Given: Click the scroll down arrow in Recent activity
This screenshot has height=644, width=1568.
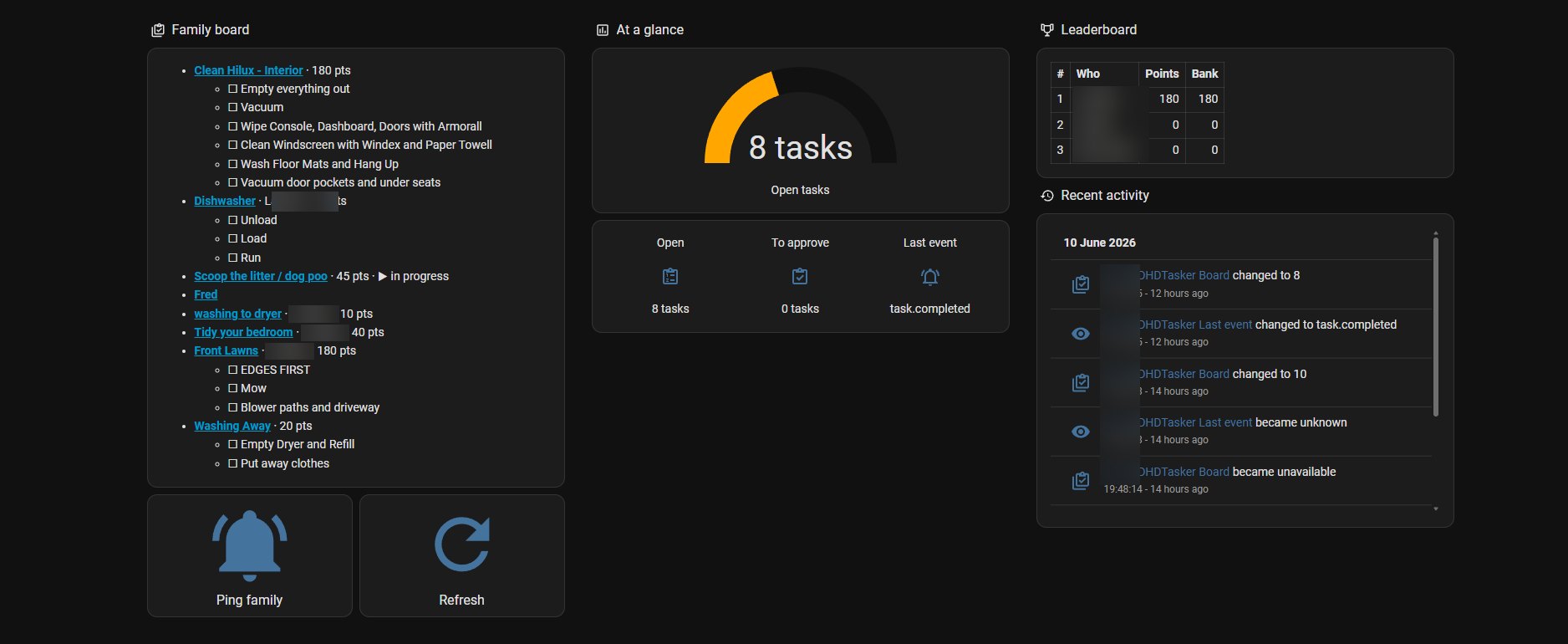Looking at the screenshot, I should click(x=1436, y=509).
